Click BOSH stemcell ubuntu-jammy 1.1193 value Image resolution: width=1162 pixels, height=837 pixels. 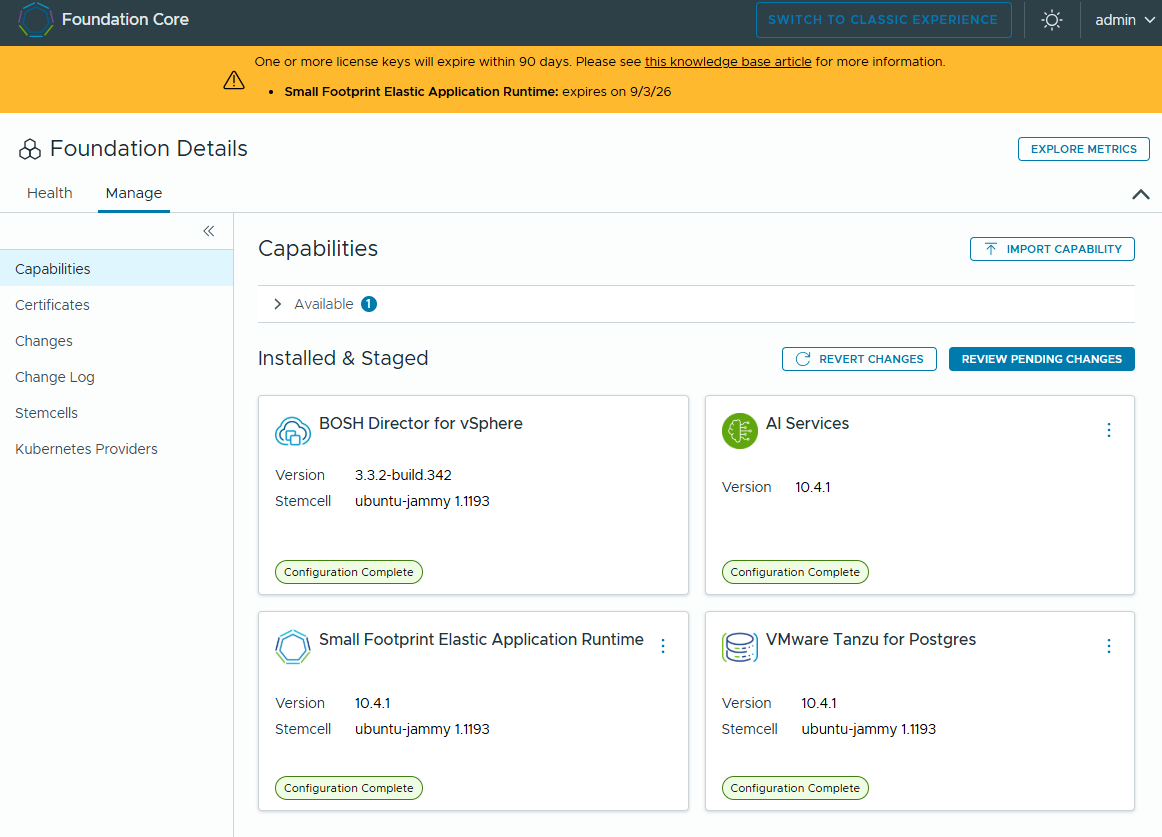tap(422, 501)
